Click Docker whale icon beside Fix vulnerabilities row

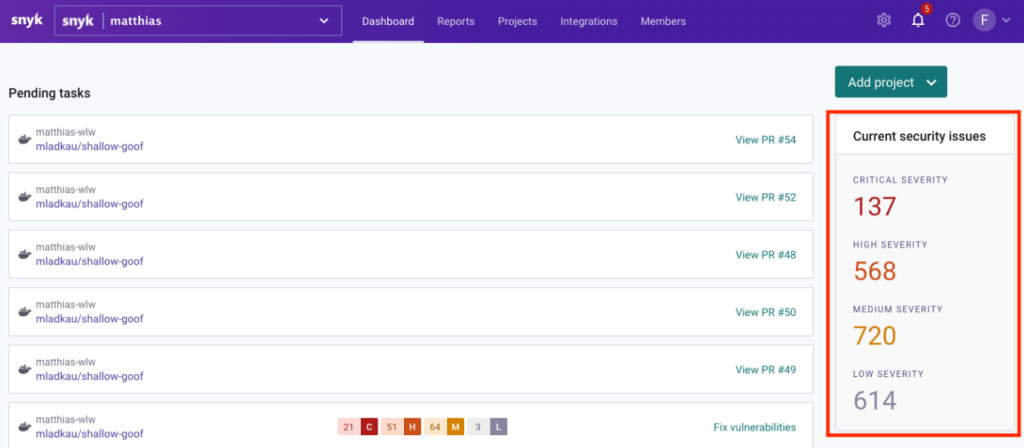click(x=25, y=427)
